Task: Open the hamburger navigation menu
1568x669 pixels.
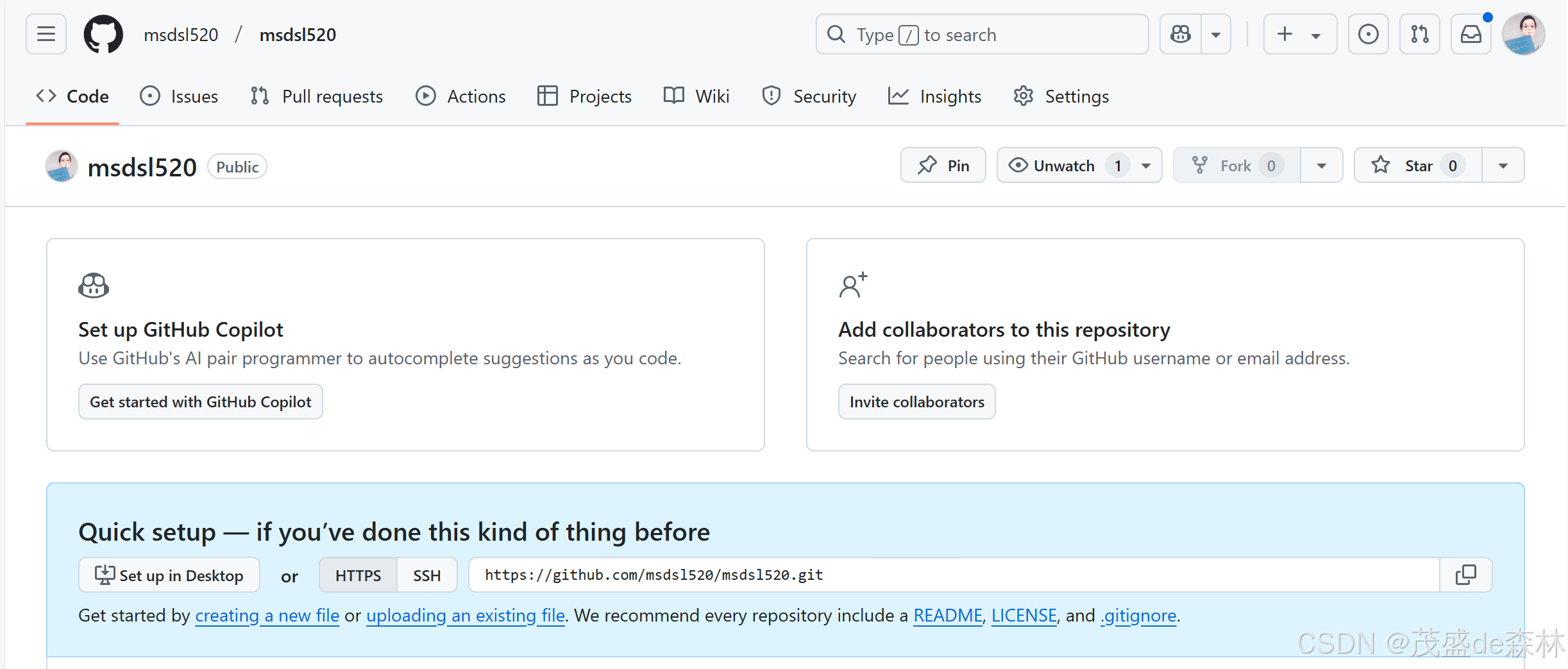Action: (x=46, y=34)
